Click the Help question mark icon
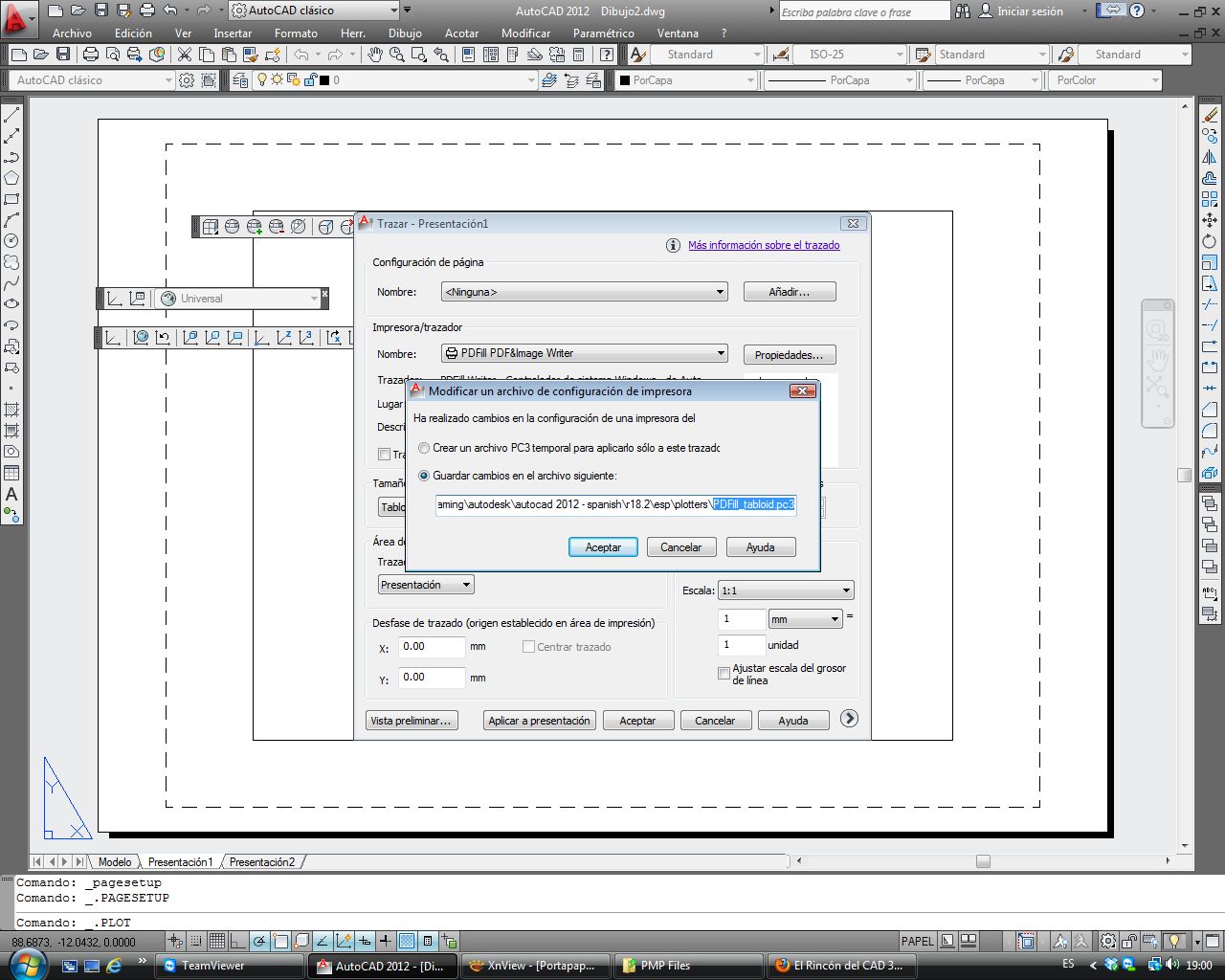1225x980 pixels. click(1136, 11)
